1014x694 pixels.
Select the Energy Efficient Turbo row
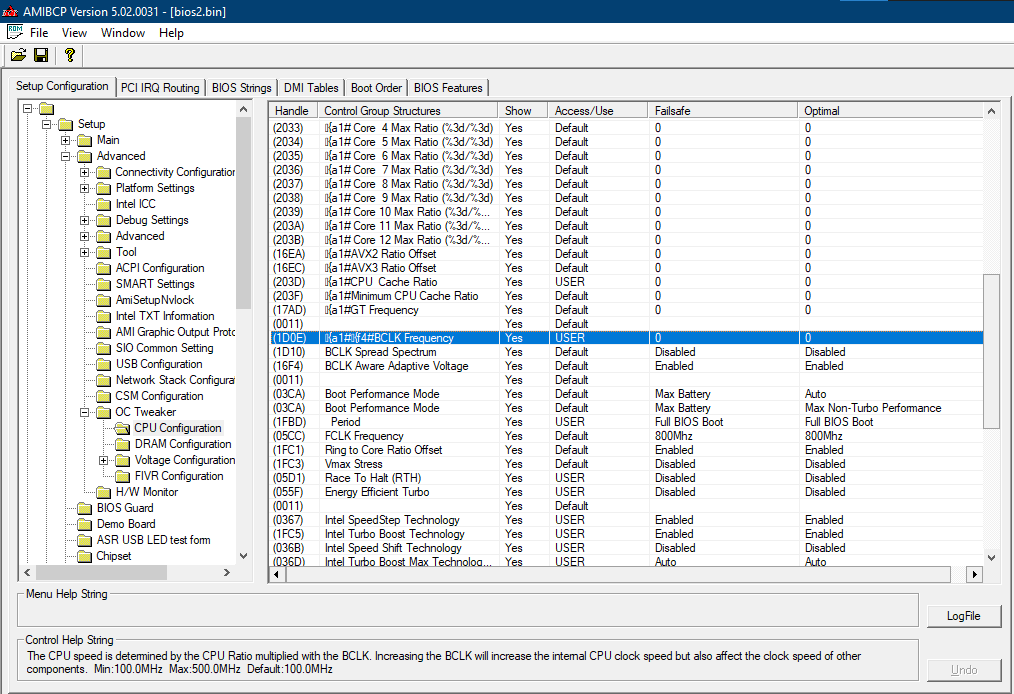click(626, 492)
